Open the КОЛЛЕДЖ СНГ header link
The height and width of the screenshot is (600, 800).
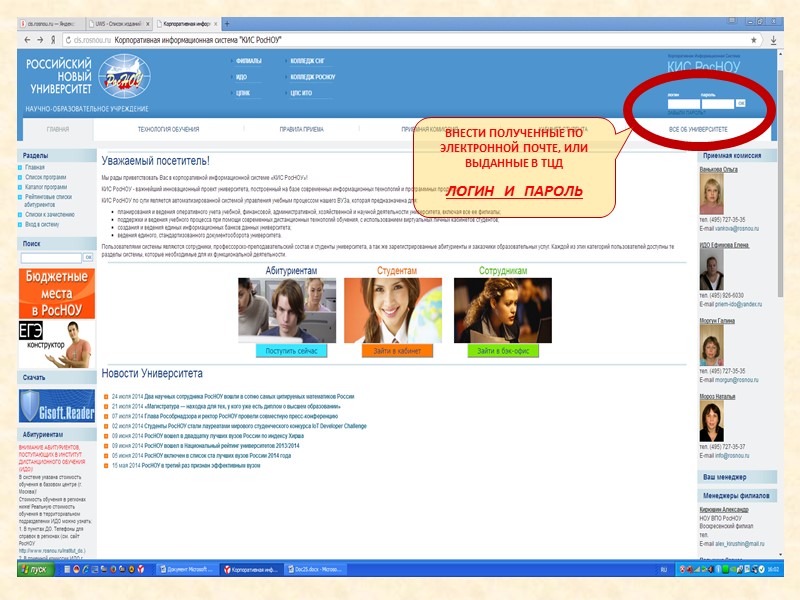tap(307, 61)
